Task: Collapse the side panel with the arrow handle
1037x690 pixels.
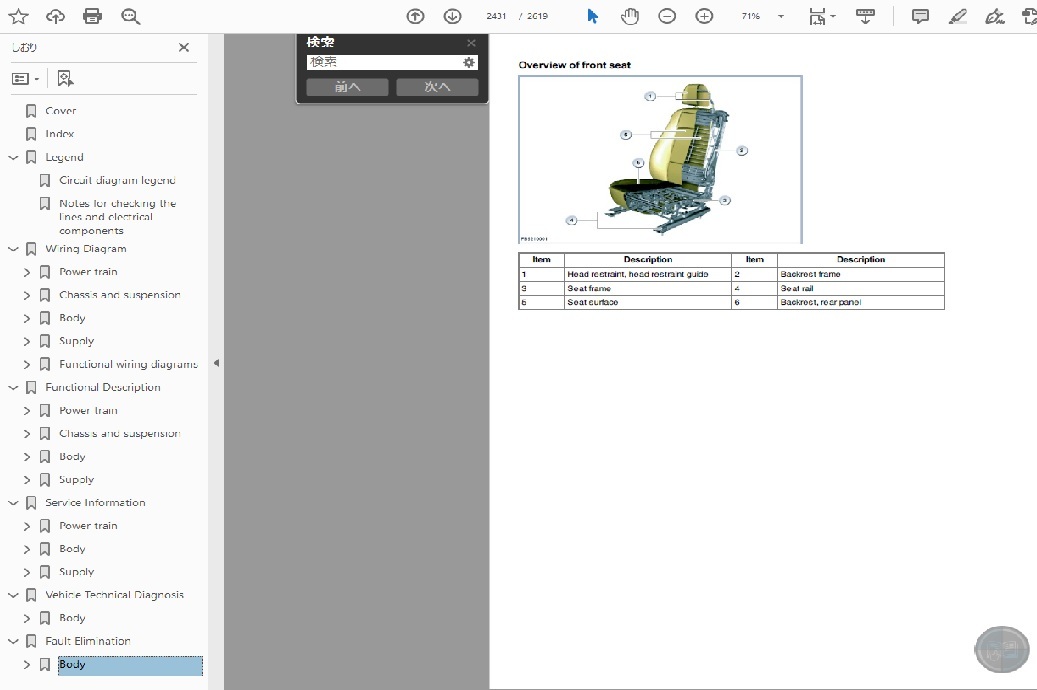Action: tap(216, 363)
